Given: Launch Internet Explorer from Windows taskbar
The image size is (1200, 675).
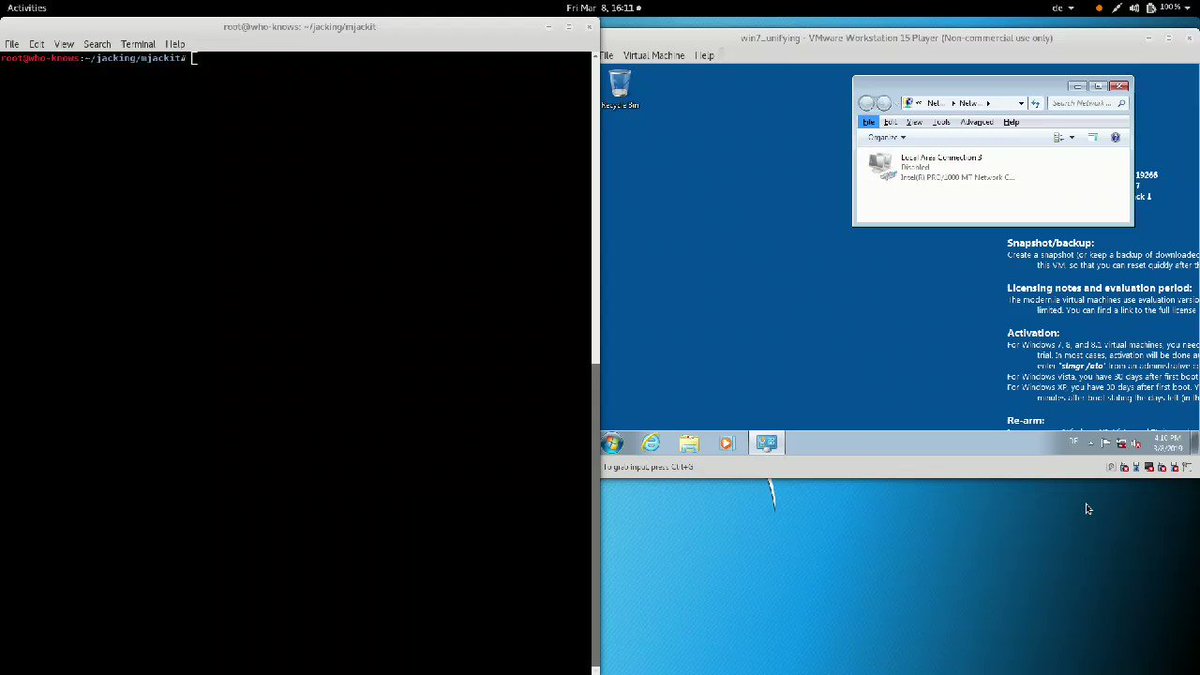Looking at the screenshot, I should click(651, 443).
